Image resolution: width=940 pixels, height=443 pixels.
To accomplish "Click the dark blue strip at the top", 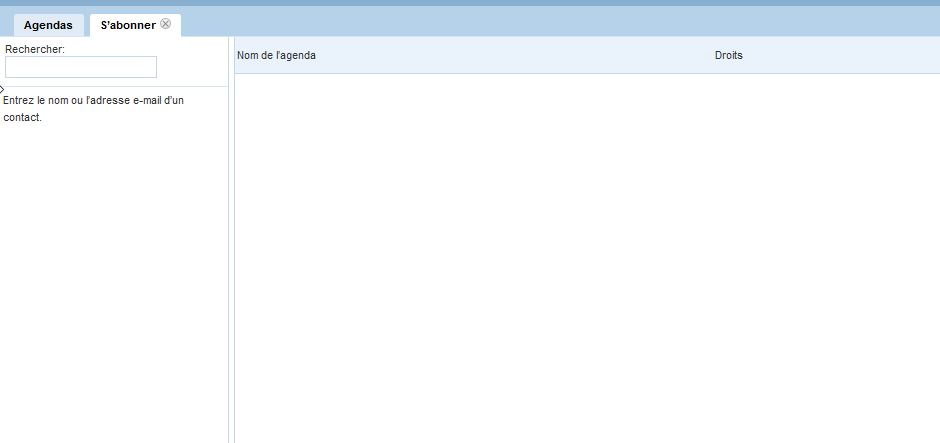I will click(x=470, y=3).
